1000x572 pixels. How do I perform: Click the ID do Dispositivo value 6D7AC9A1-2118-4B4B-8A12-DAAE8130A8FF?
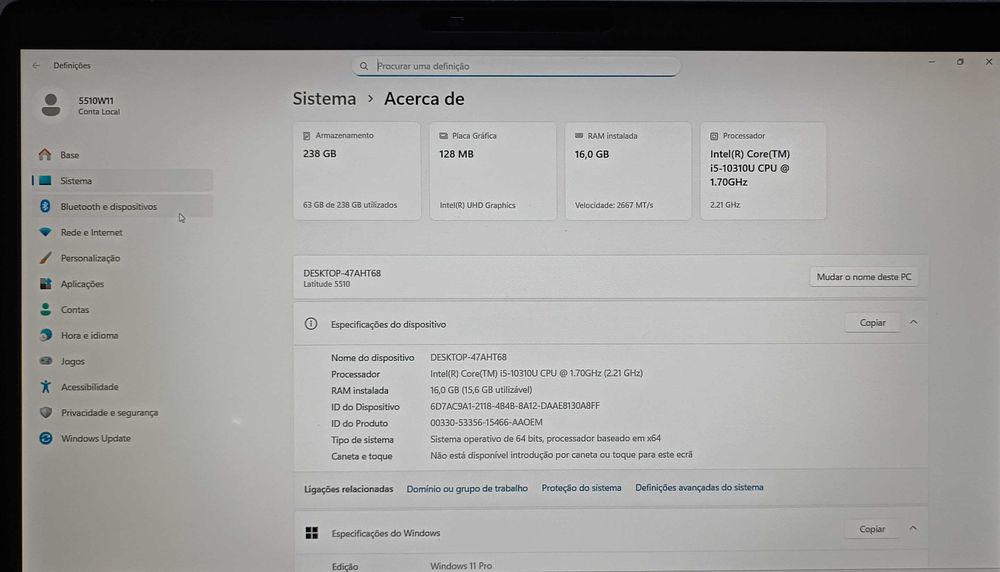tap(515, 406)
